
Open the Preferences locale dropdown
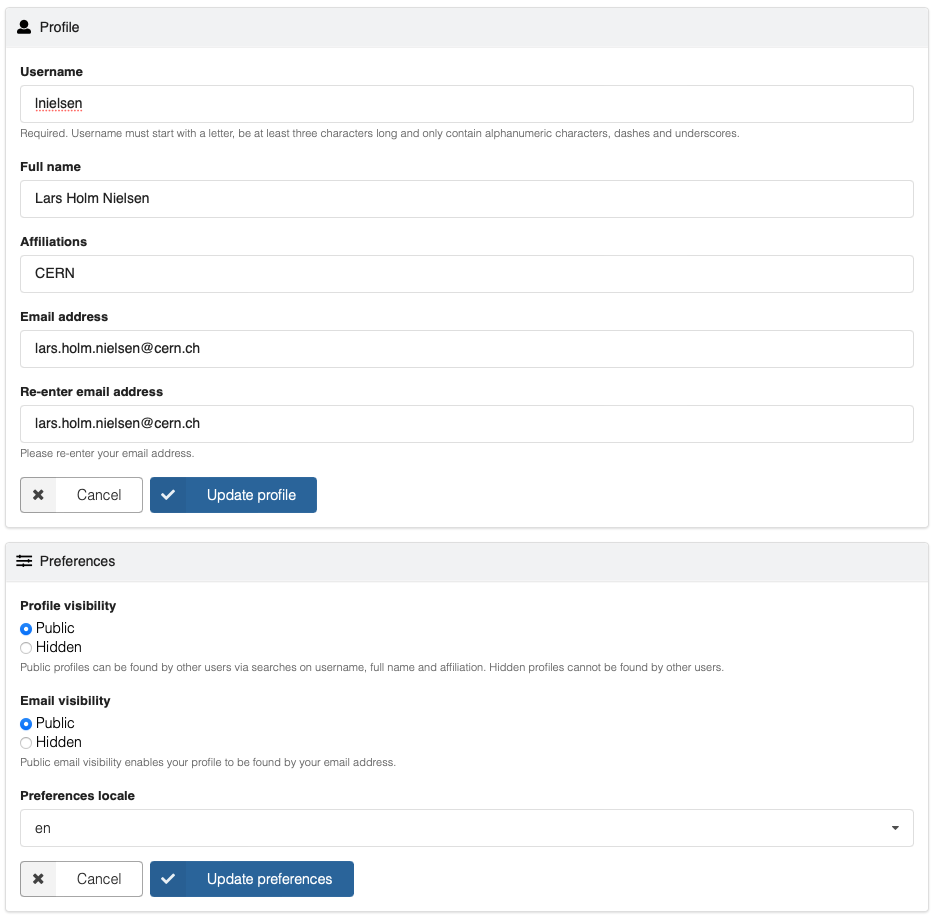pyautogui.click(x=466, y=828)
